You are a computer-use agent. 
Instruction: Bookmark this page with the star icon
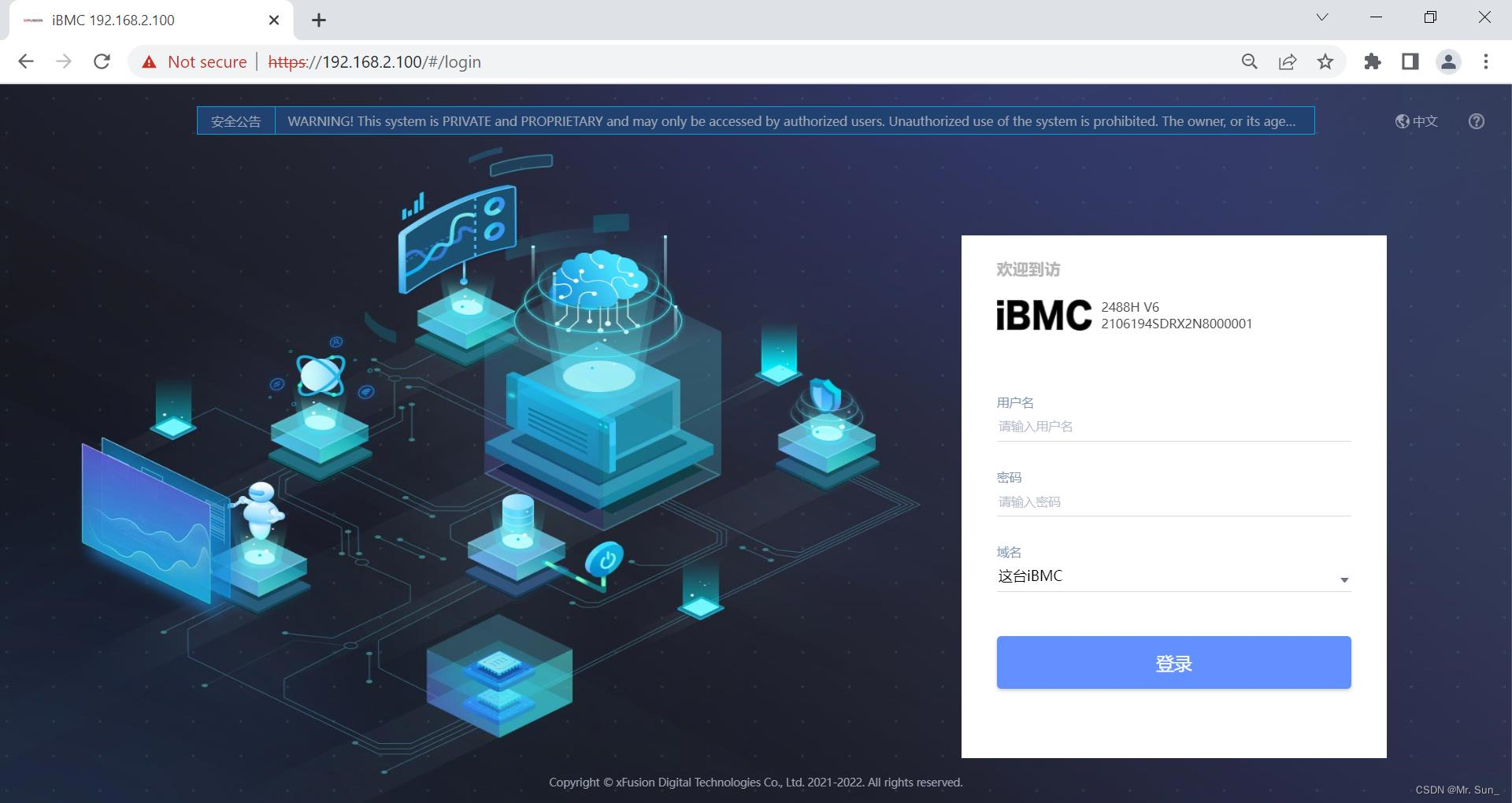pos(1325,61)
